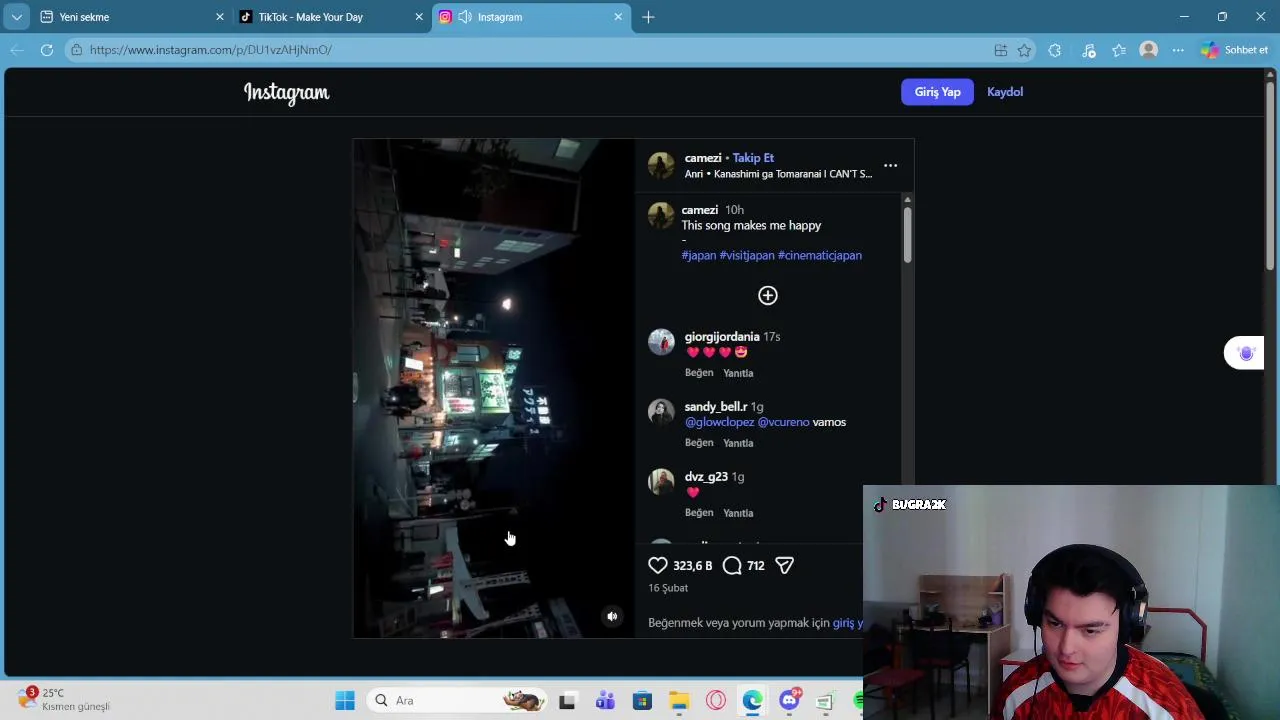View site information lock icon
This screenshot has height=720, width=1280.
(x=76, y=50)
